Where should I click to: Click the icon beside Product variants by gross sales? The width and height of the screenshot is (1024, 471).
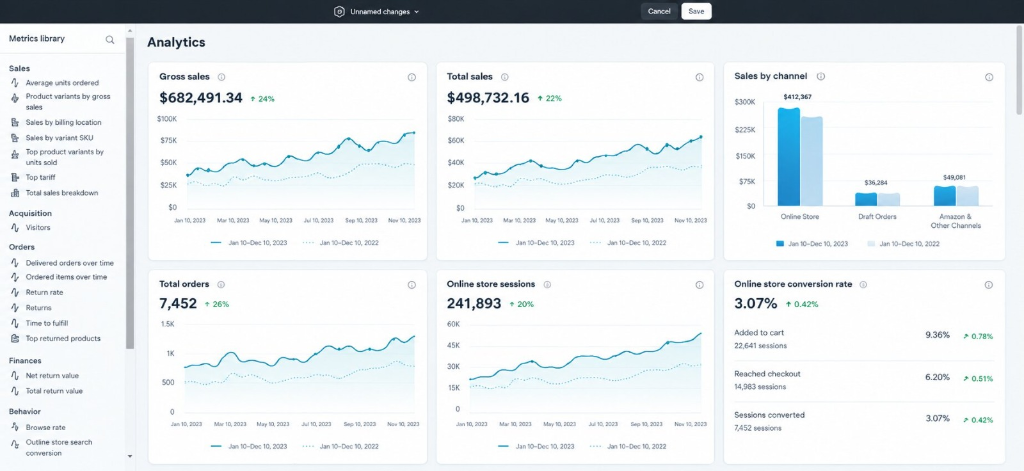point(15,98)
